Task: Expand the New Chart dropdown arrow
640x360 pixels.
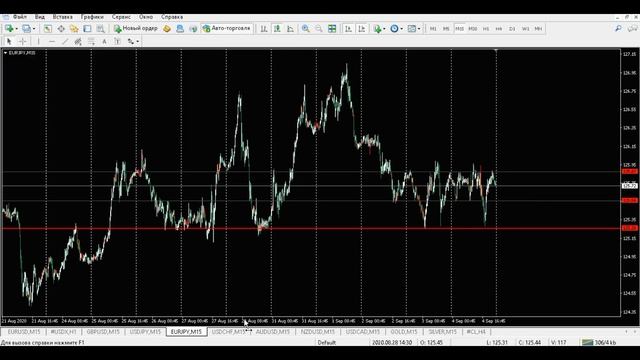Action: point(16,29)
